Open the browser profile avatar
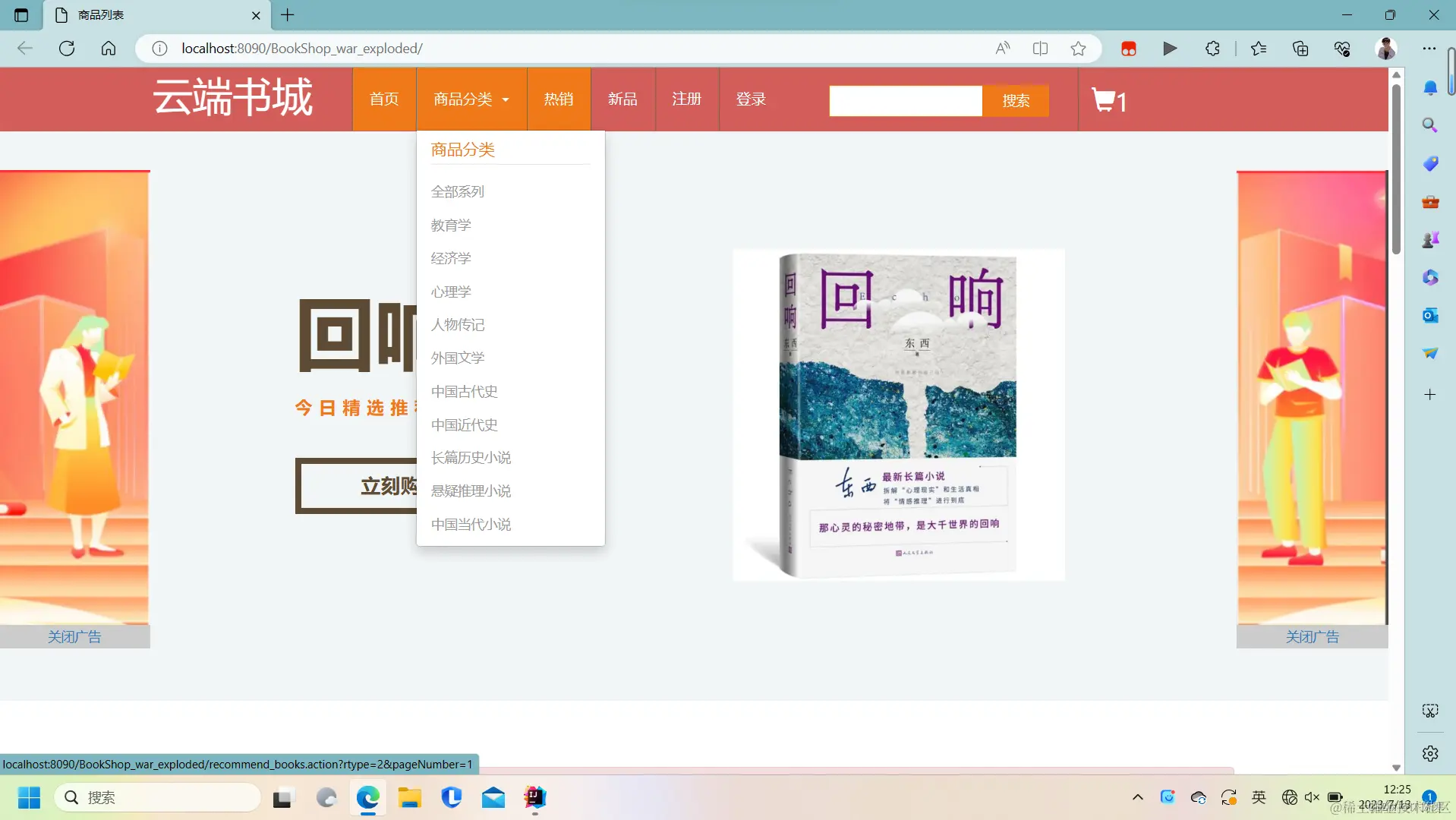This screenshot has width=1456, height=820. 1386,49
